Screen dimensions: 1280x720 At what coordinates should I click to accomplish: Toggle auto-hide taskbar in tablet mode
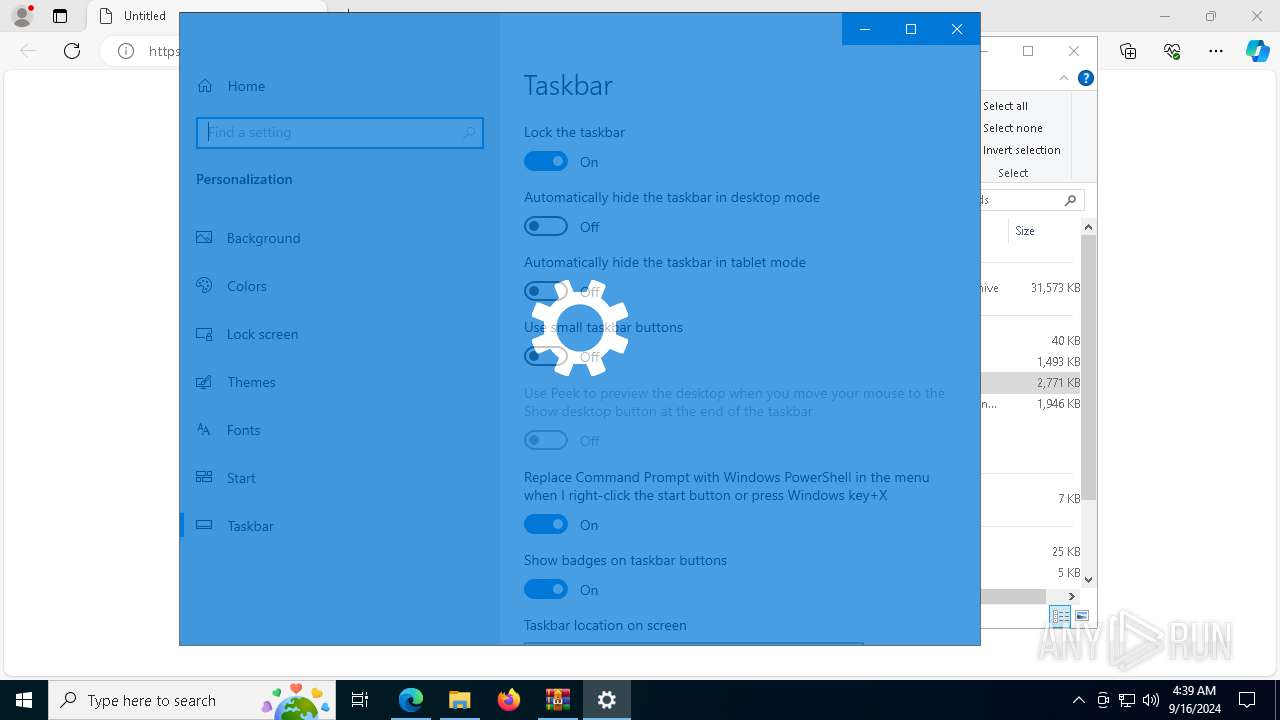546,291
